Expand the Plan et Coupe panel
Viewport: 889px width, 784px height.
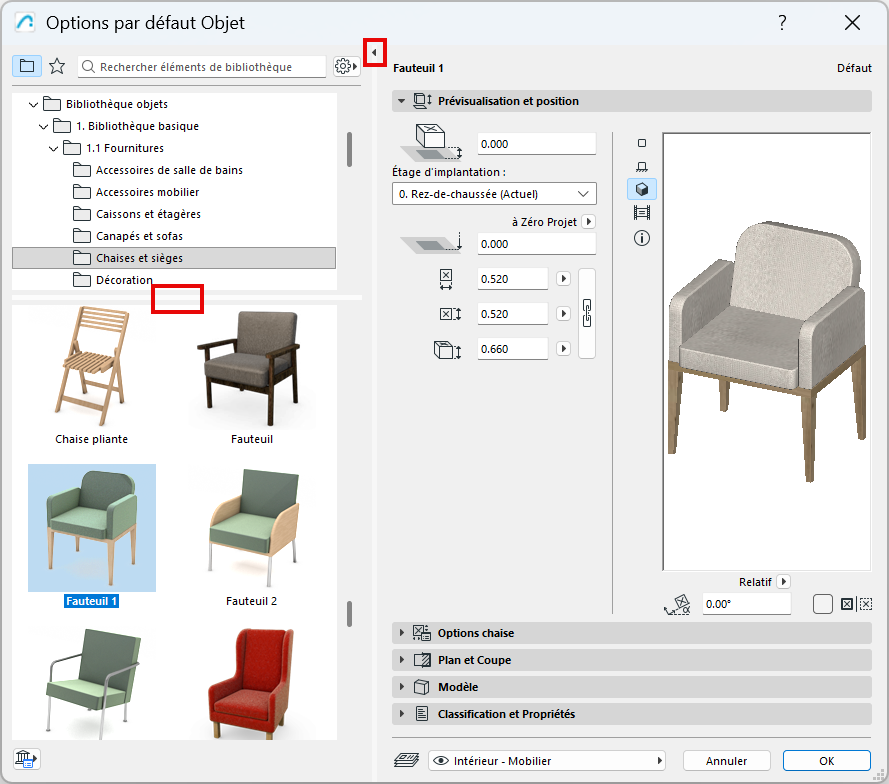632,660
